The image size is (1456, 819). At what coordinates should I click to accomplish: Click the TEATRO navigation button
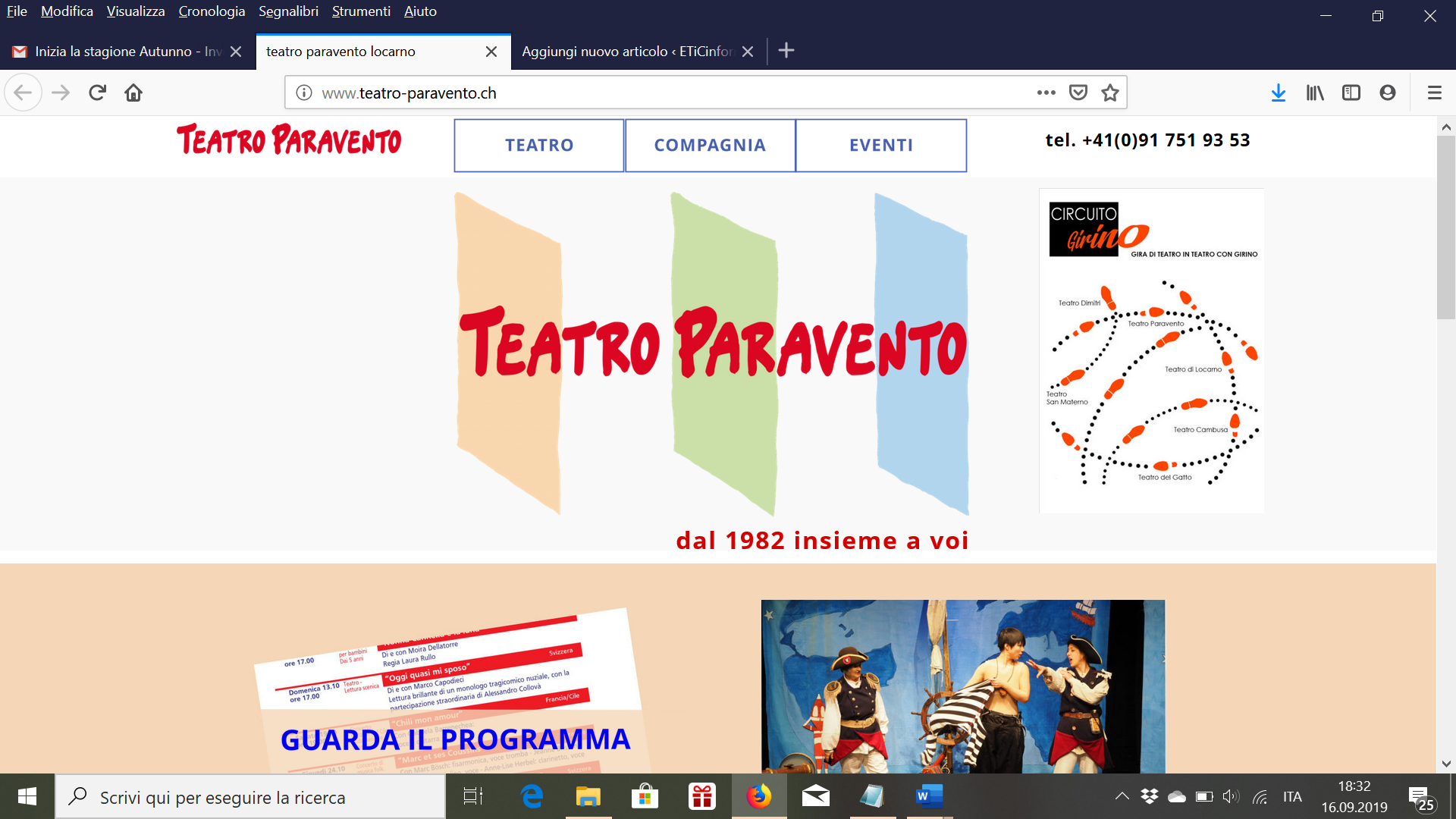point(539,146)
